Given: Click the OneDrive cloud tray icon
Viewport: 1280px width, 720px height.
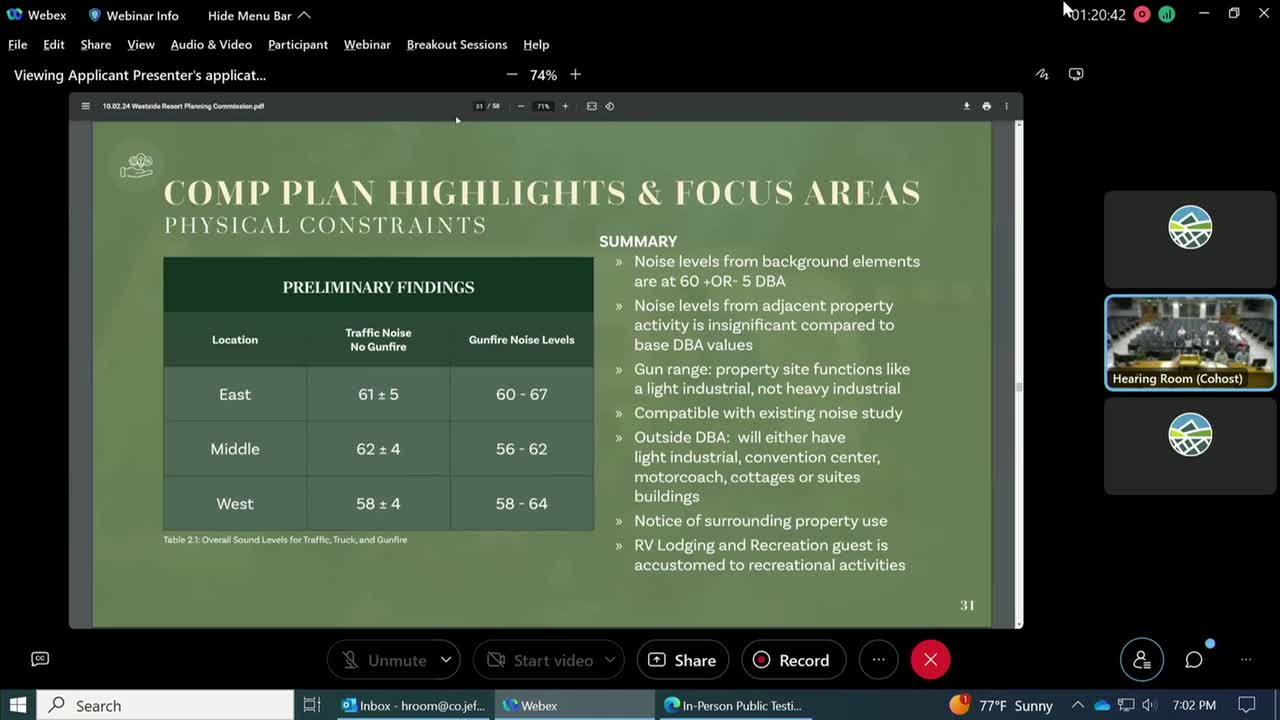Looking at the screenshot, I should pyautogui.click(x=1102, y=705).
